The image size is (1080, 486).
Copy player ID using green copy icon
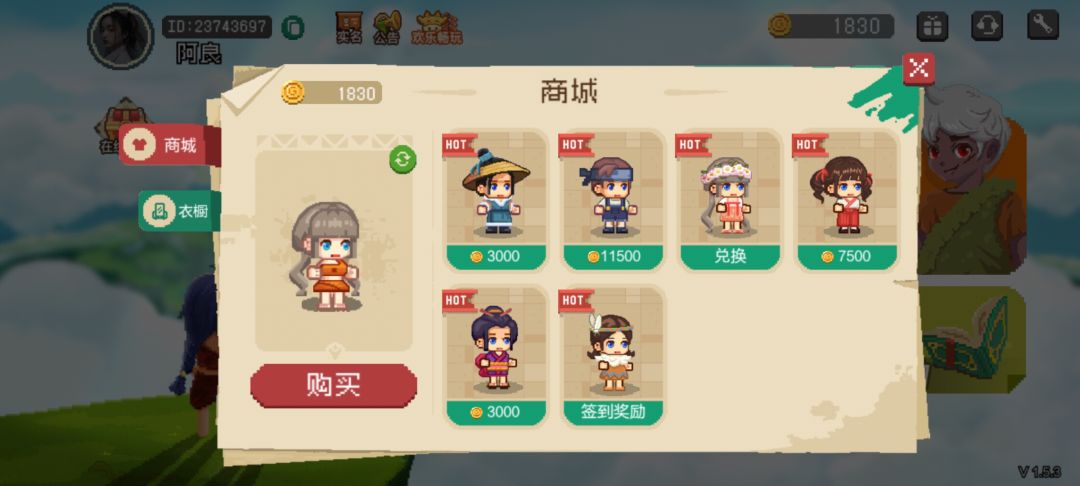coord(293,28)
